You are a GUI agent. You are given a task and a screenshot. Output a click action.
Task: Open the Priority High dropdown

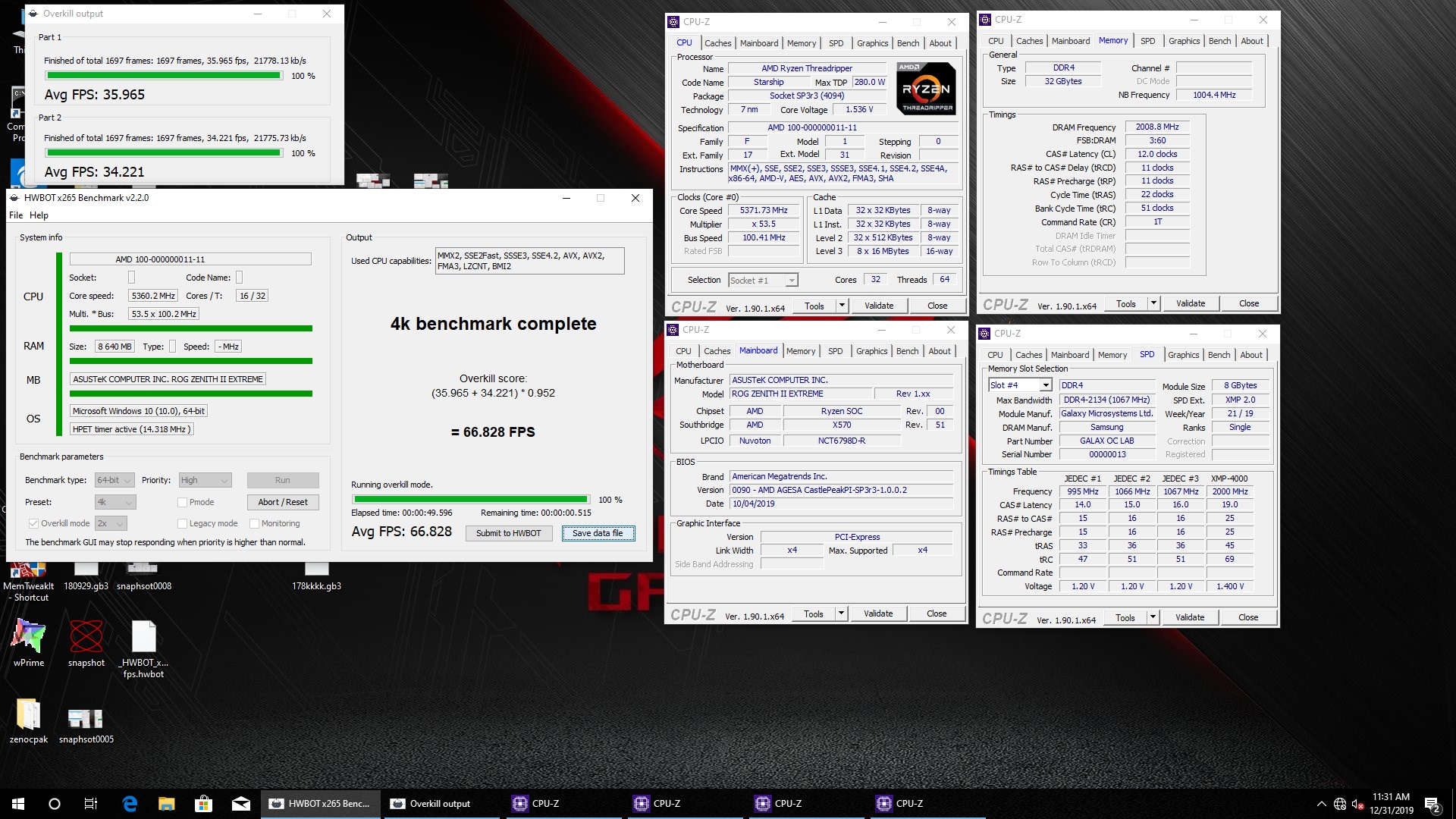tap(205, 480)
